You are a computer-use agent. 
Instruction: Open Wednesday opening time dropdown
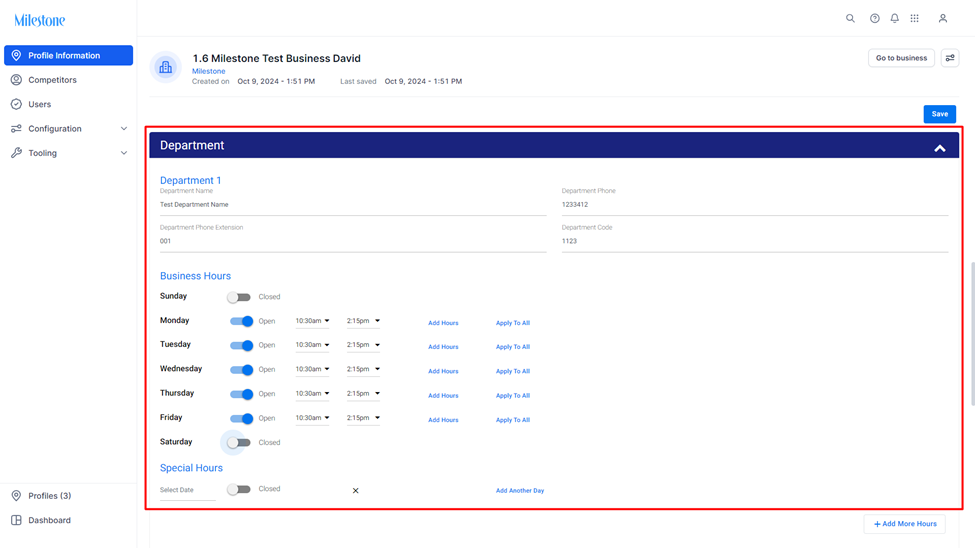click(312, 369)
